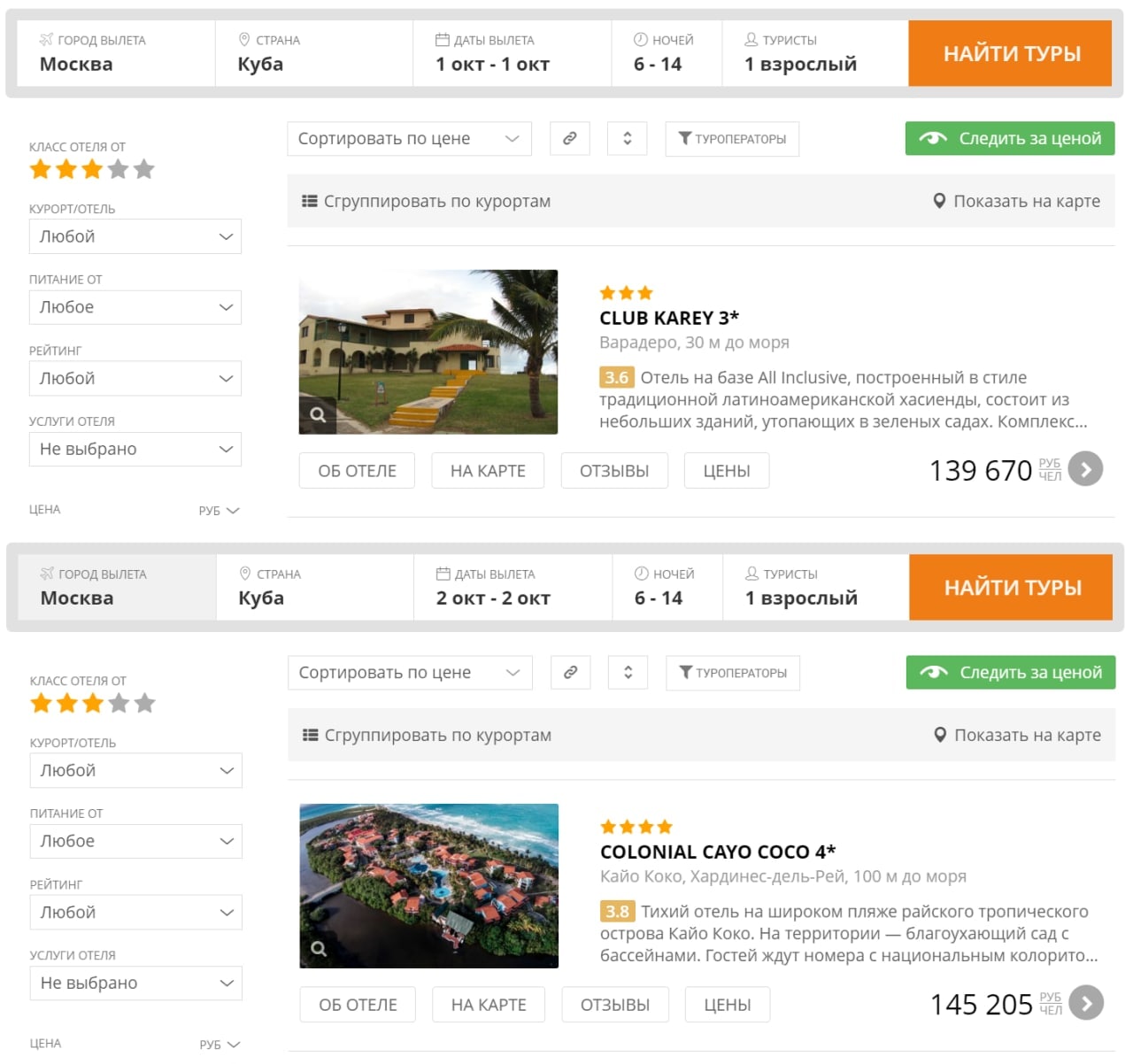Open the Сортировать по цене dropdown above Club Karey

pos(409,139)
